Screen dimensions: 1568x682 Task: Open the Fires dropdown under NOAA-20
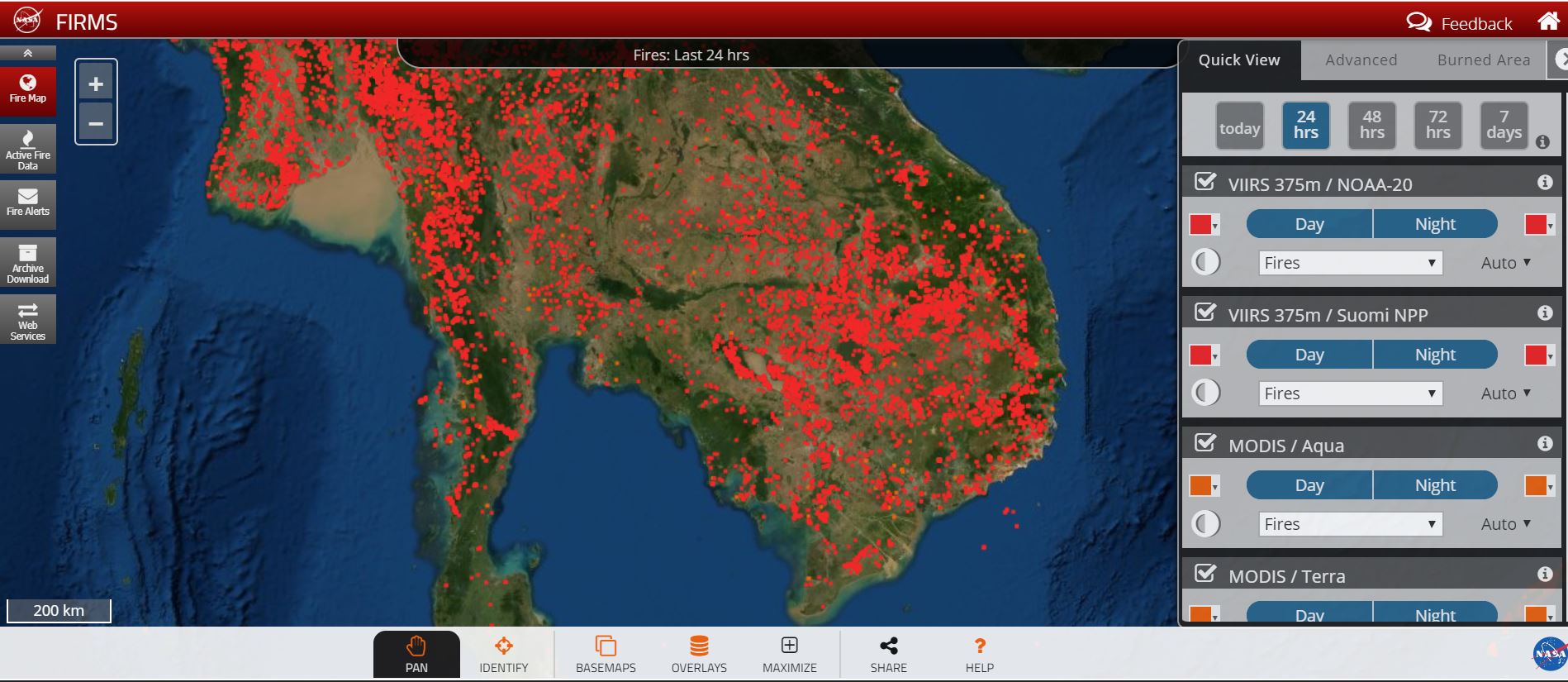pyautogui.click(x=1350, y=263)
